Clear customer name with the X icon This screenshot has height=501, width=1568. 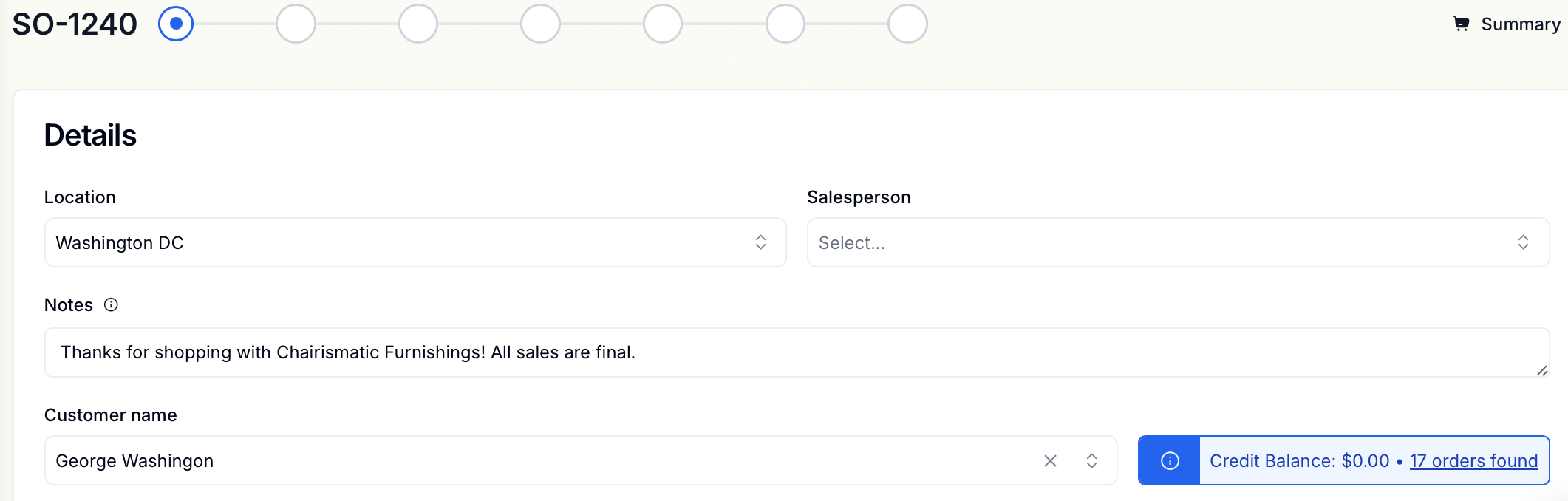click(1050, 461)
